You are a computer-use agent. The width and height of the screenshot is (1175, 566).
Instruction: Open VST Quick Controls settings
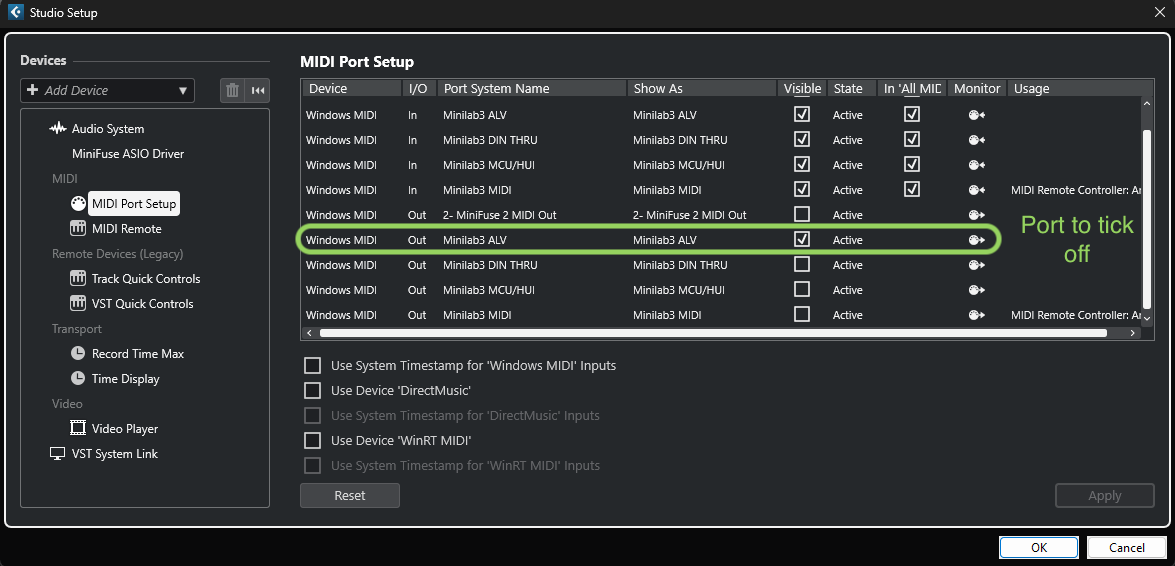tap(142, 304)
